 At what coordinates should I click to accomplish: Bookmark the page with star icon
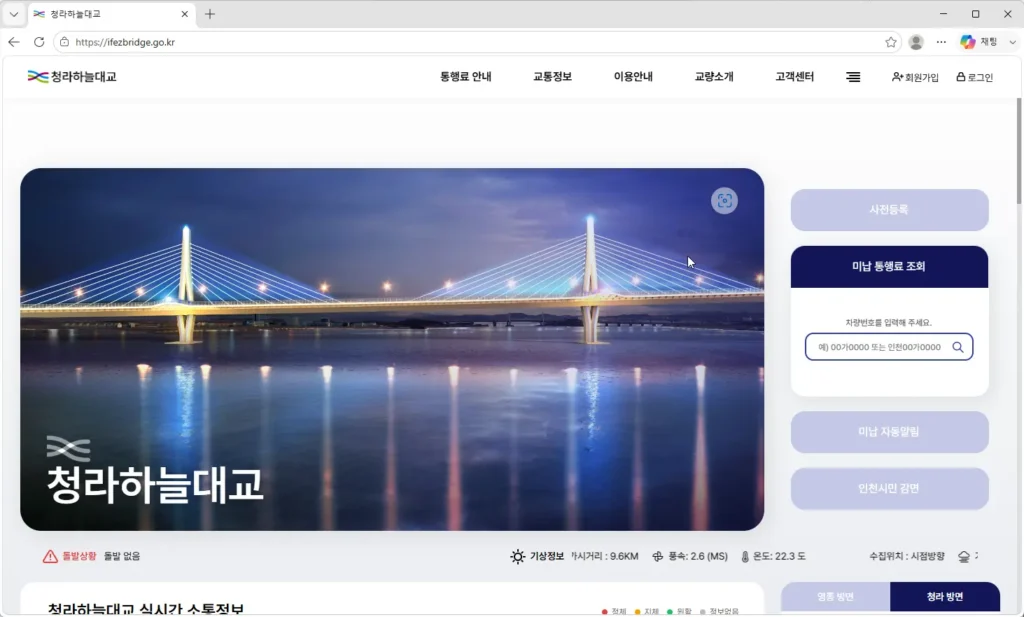click(x=891, y=42)
